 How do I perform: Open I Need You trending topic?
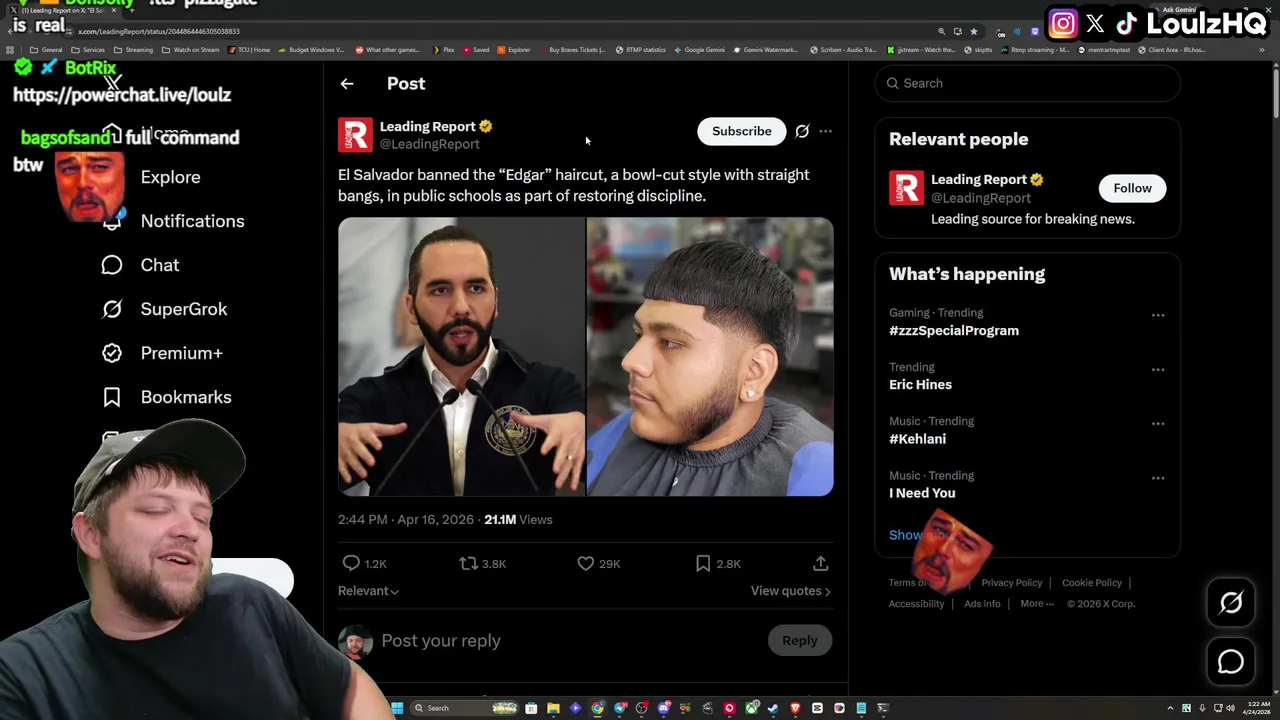point(922,493)
